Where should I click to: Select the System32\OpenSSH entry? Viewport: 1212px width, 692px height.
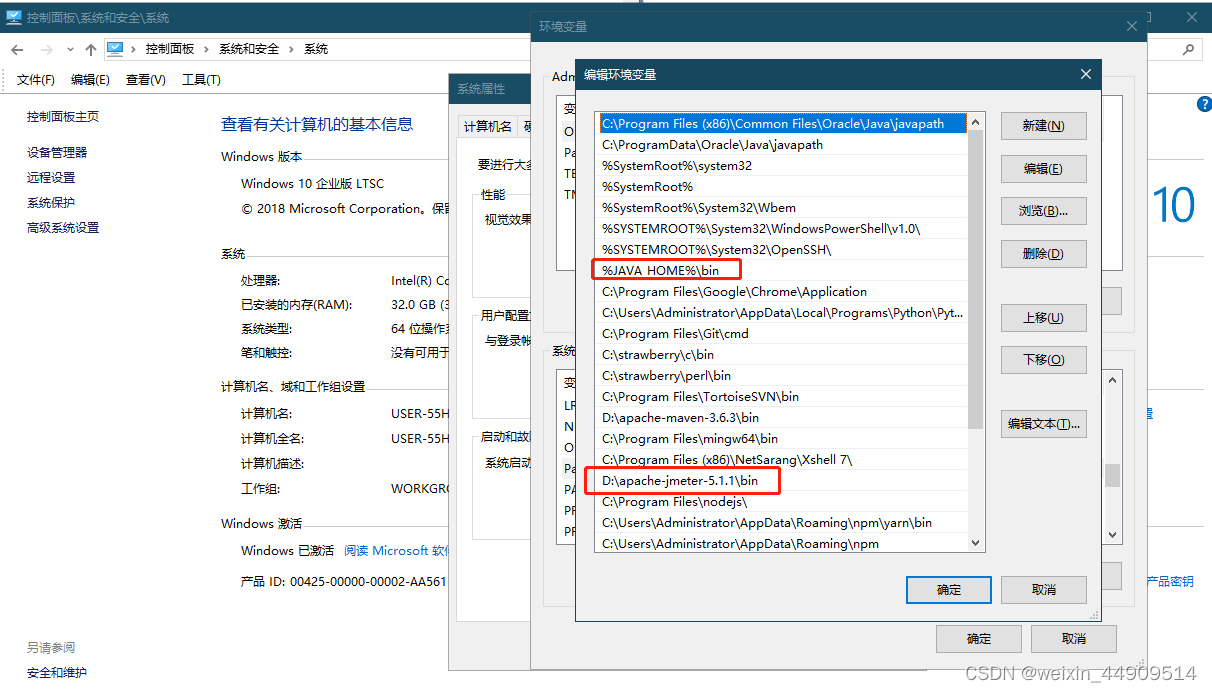pyautogui.click(x=781, y=250)
